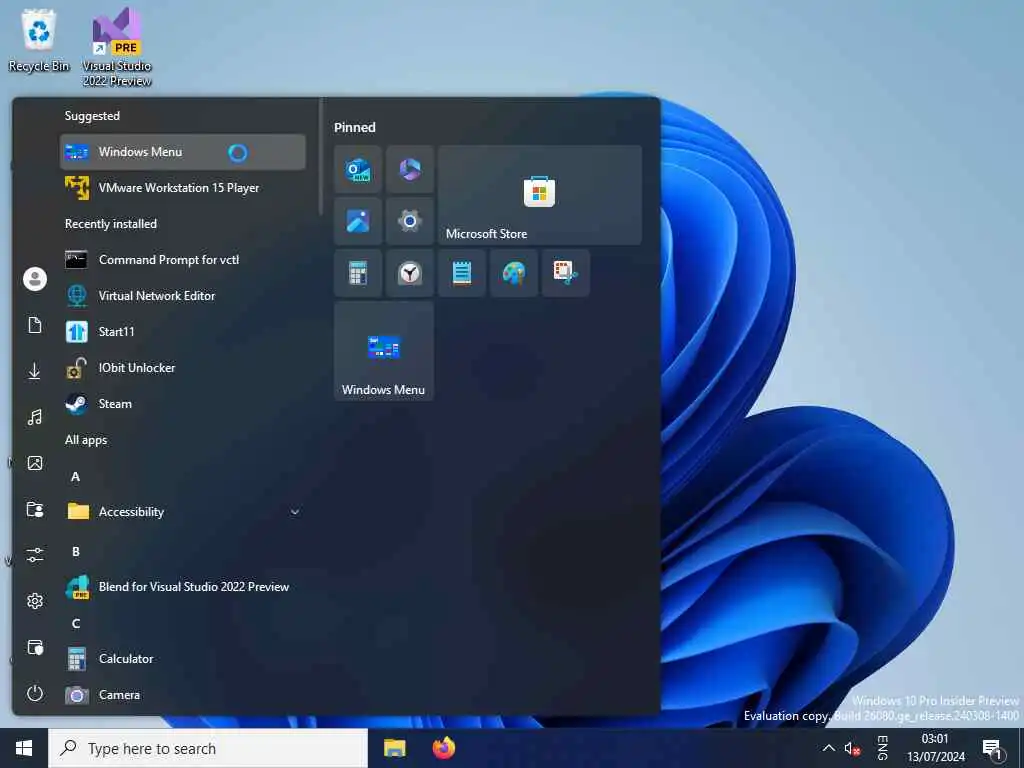Viewport: 1024px width, 768px height.
Task: Open the Photos pinned tile
Action: pos(358,221)
